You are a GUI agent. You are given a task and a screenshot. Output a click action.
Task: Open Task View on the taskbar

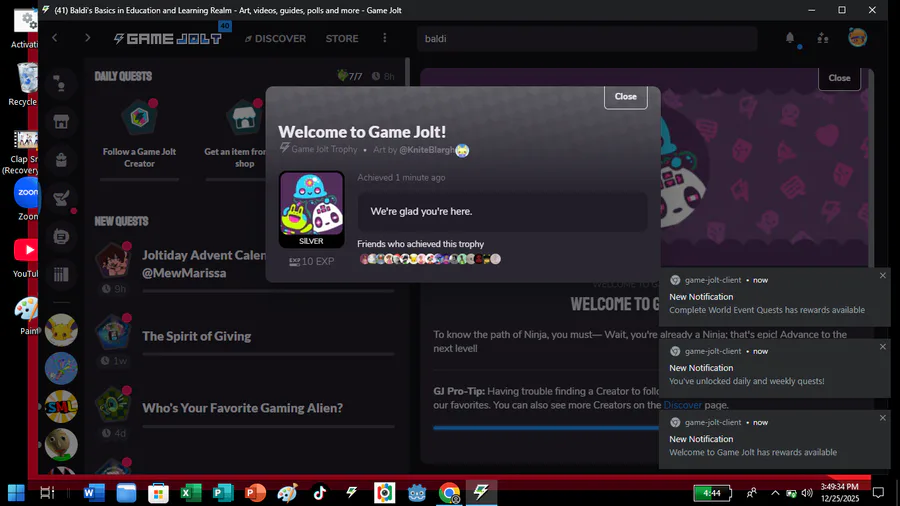[47, 492]
